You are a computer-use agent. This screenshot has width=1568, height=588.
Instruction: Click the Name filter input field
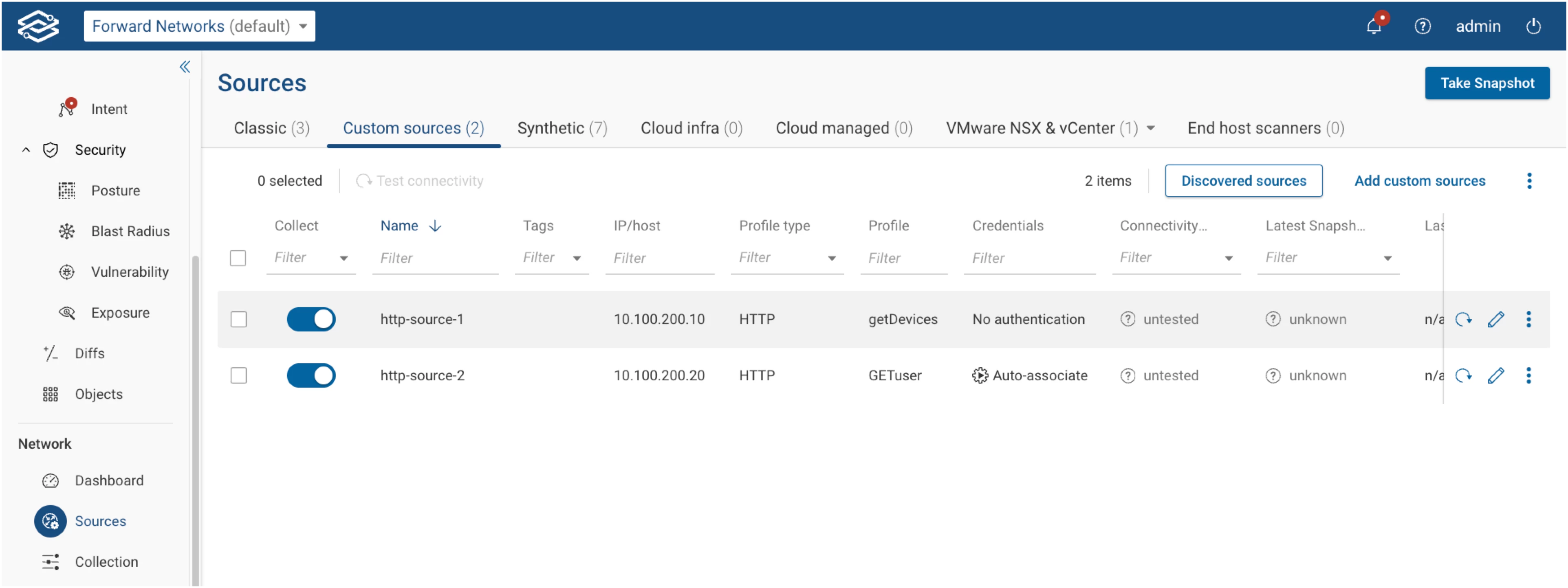pos(435,258)
